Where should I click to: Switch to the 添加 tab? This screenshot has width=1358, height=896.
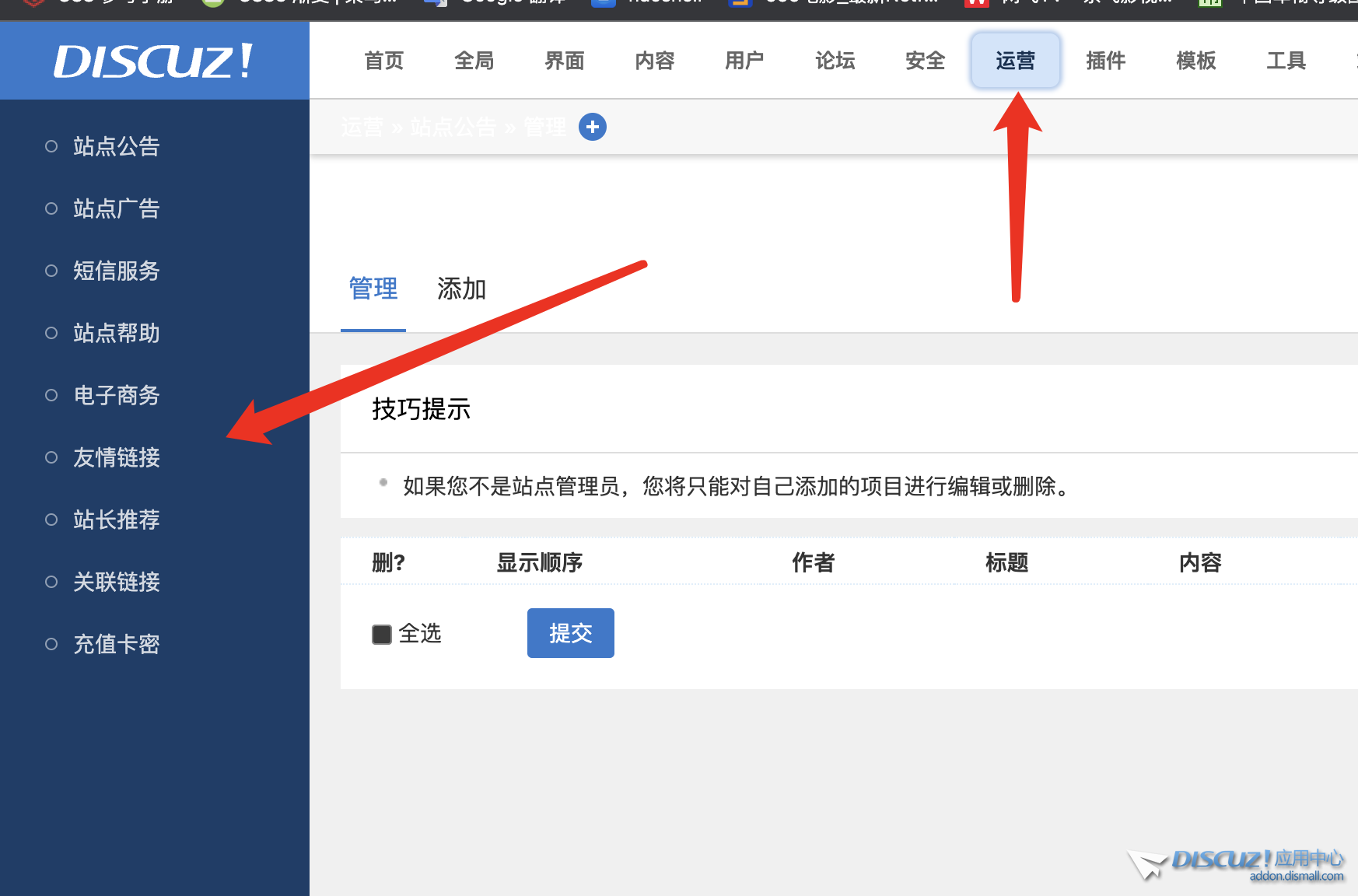pos(460,289)
